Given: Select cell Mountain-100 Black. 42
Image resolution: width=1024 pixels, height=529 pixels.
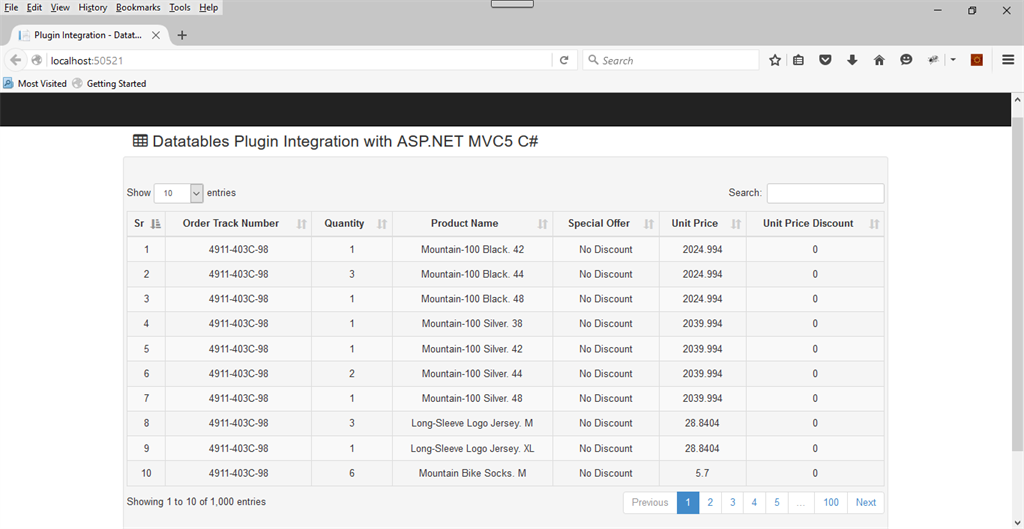Looking at the screenshot, I should tap(473, 249).
